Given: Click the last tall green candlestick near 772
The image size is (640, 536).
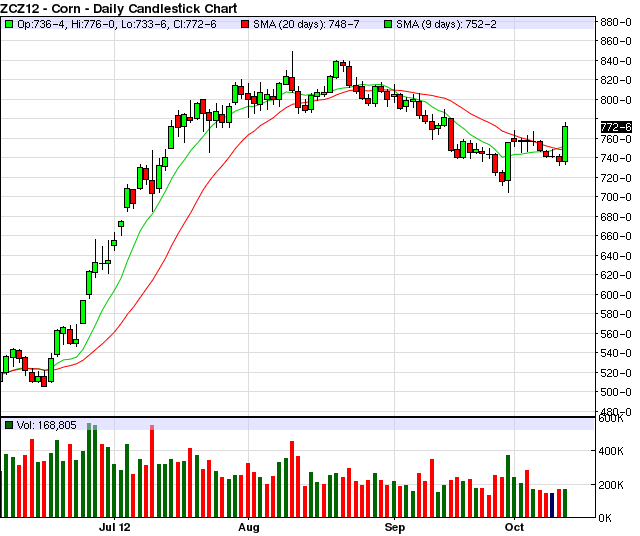Looking at the screenshot, I should coord(565,144).
